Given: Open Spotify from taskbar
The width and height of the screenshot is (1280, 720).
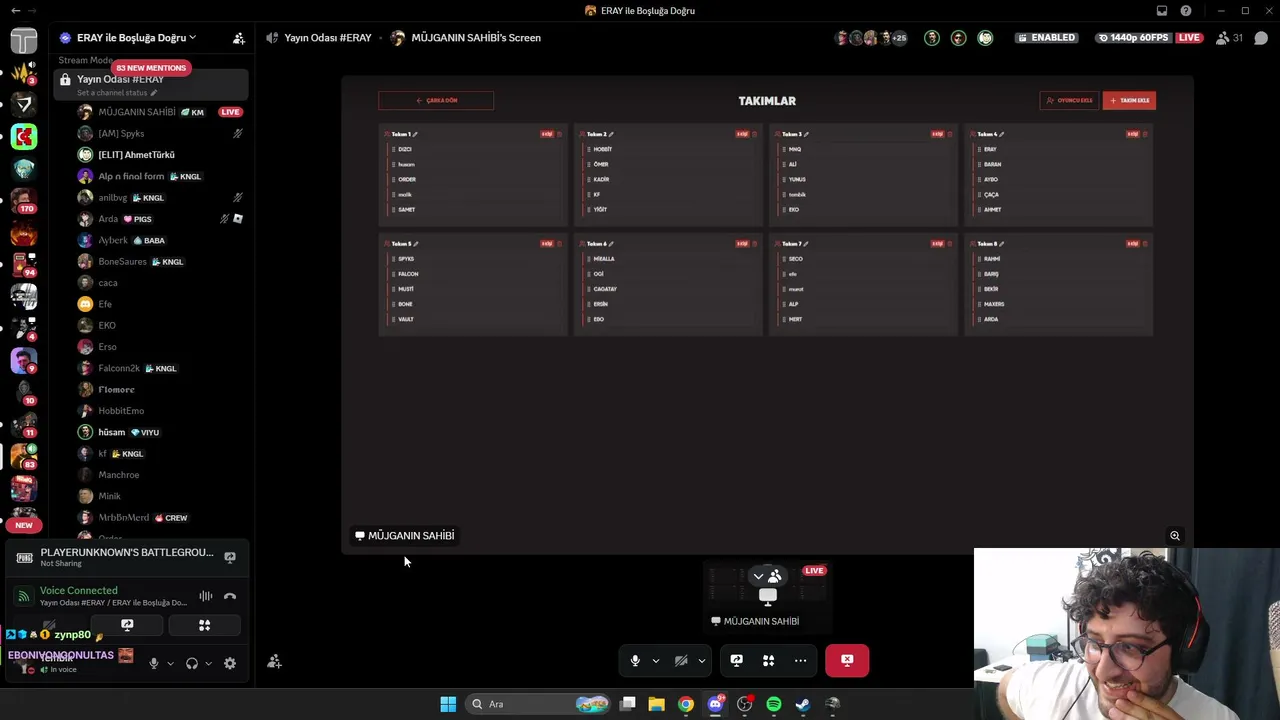Looking at the screenshot, I should pos(773,704).
